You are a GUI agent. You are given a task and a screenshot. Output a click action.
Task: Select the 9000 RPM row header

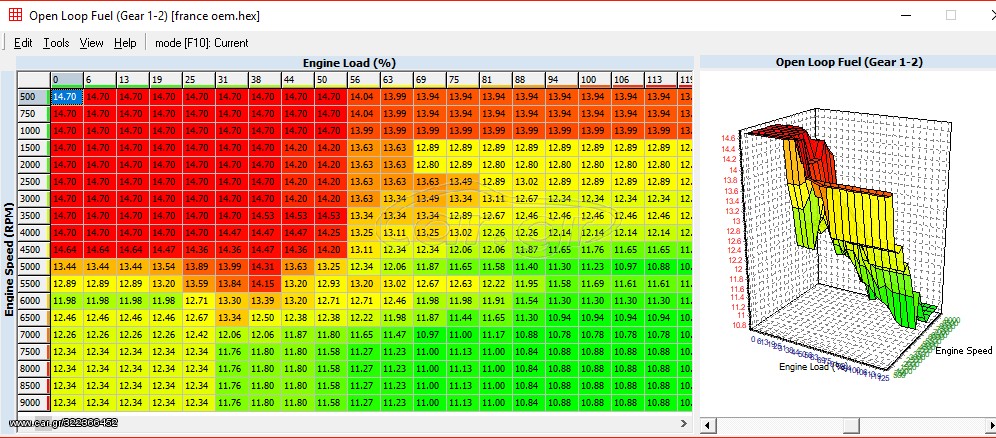(34, 402)
